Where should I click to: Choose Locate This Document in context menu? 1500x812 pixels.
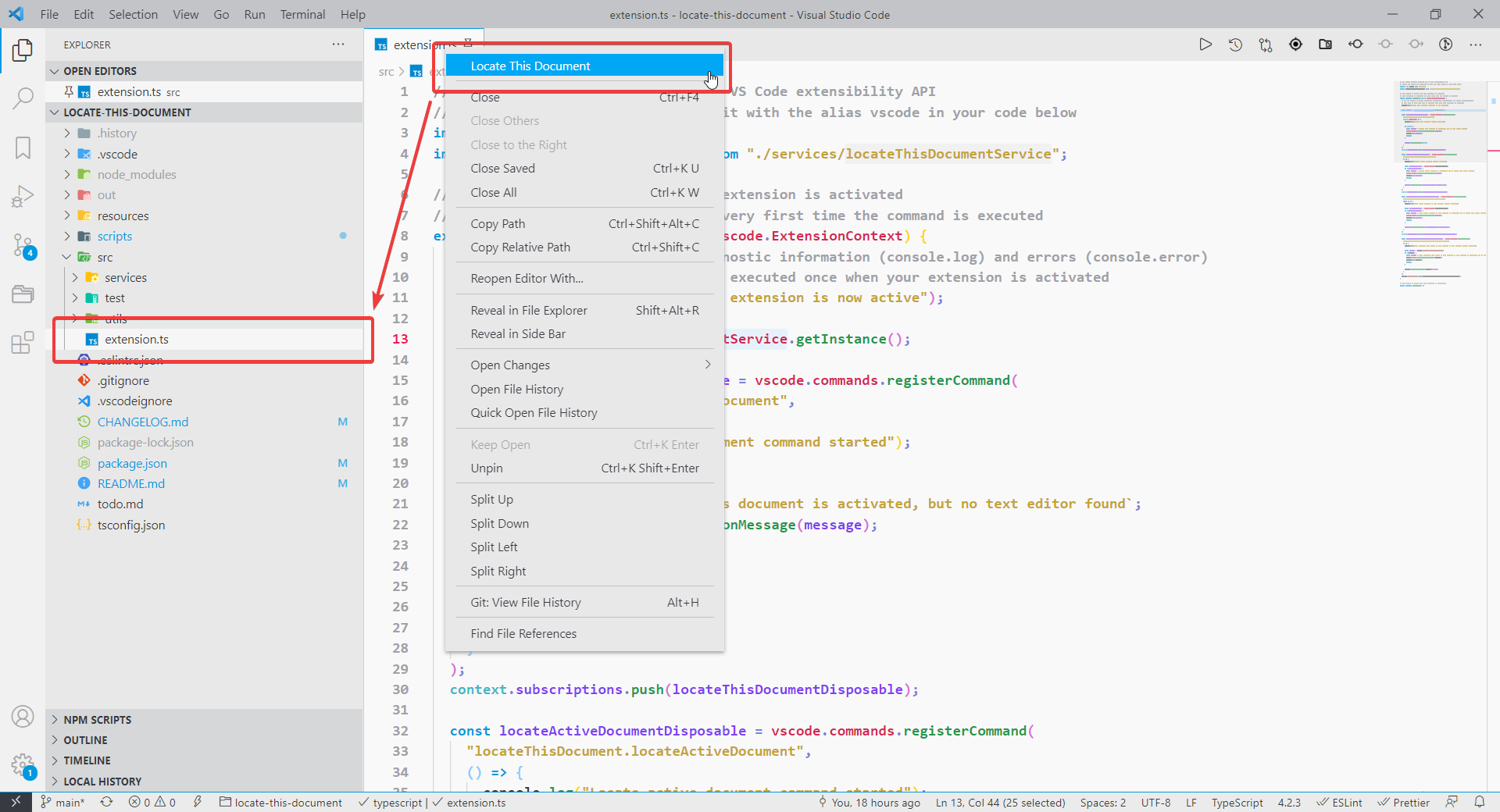(x=584, y=66)
